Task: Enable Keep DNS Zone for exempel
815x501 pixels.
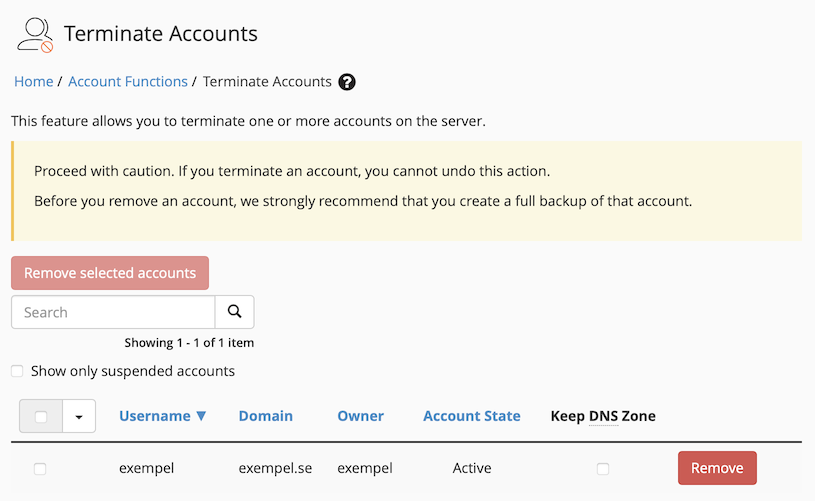Action: [x=602, y=468]
